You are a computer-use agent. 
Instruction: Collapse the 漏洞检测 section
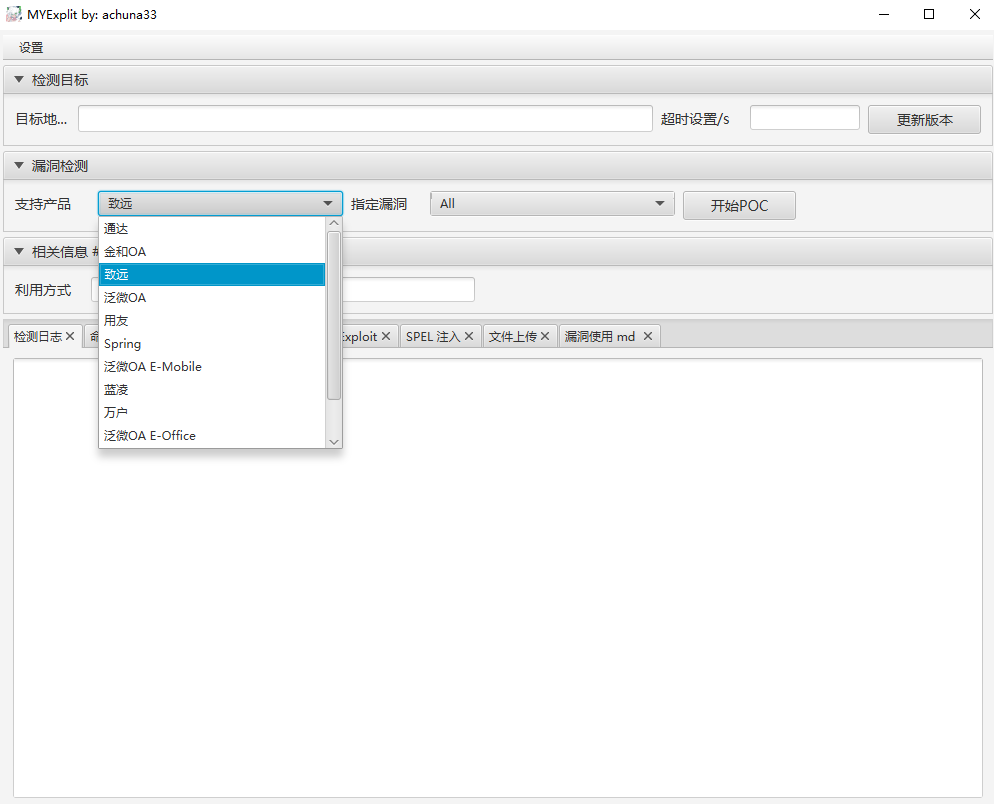[x=19, y=166]
